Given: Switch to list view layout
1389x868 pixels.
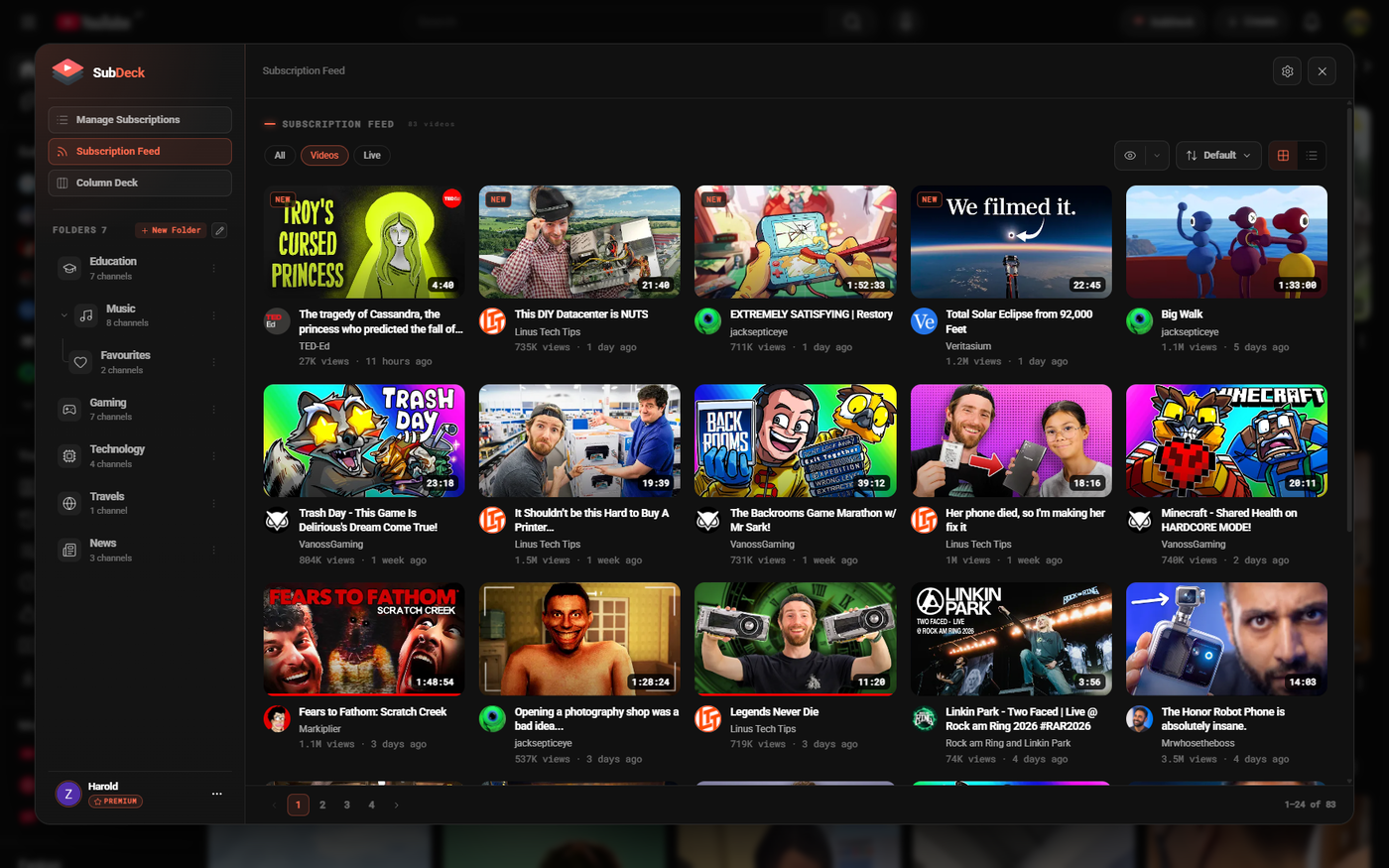Looking at the screenshot, I should (1312, 156).
